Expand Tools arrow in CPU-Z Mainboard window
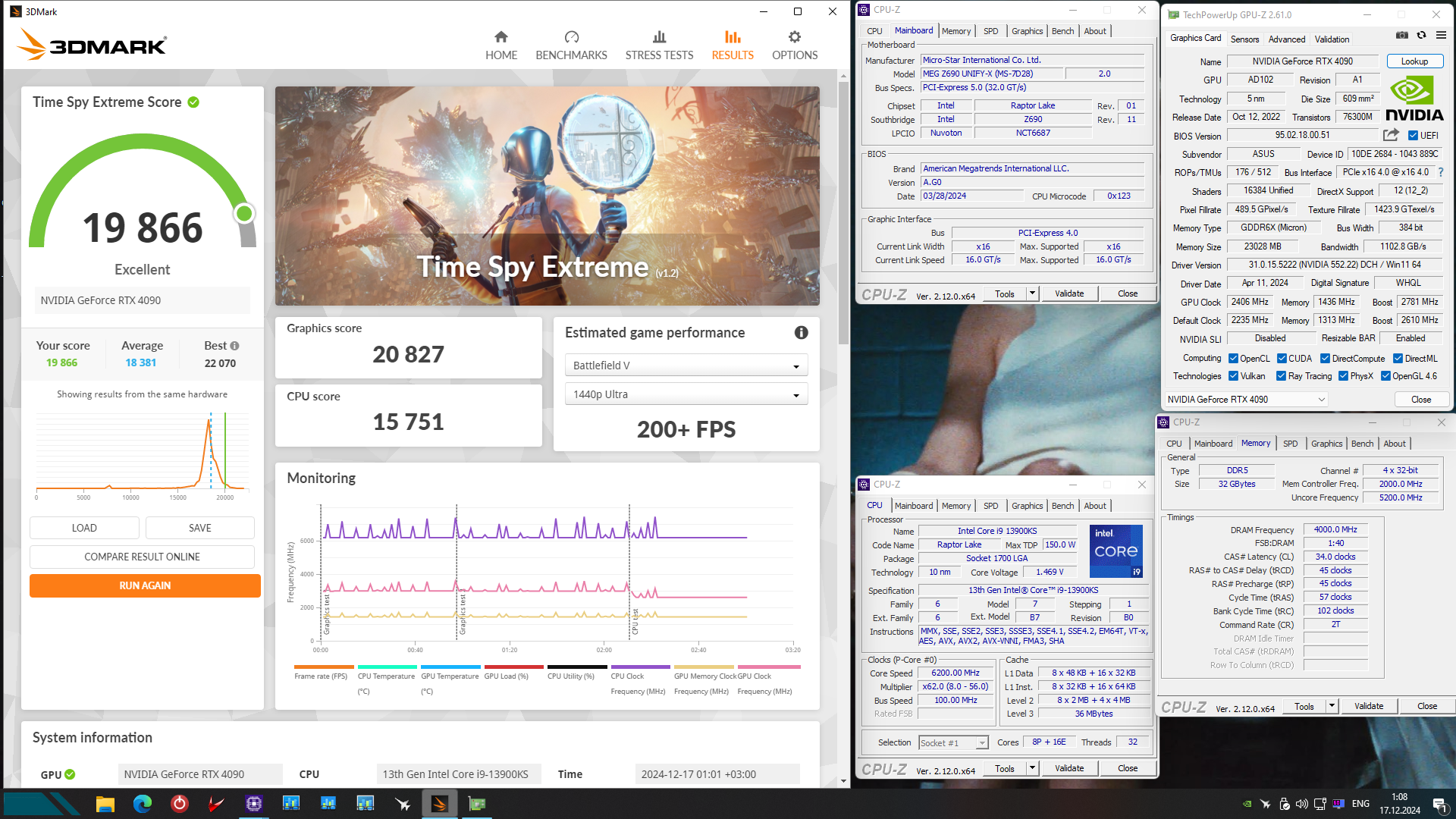 (1032, 293)
